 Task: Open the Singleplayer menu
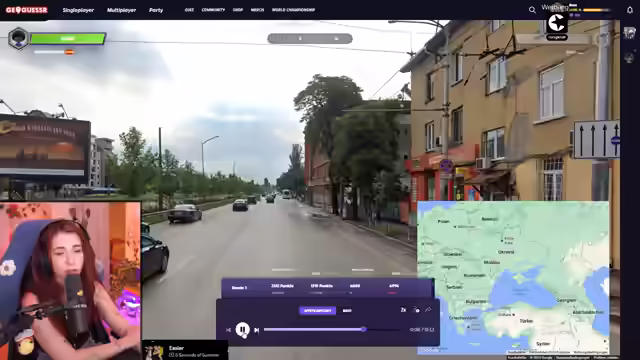(78, 10)
